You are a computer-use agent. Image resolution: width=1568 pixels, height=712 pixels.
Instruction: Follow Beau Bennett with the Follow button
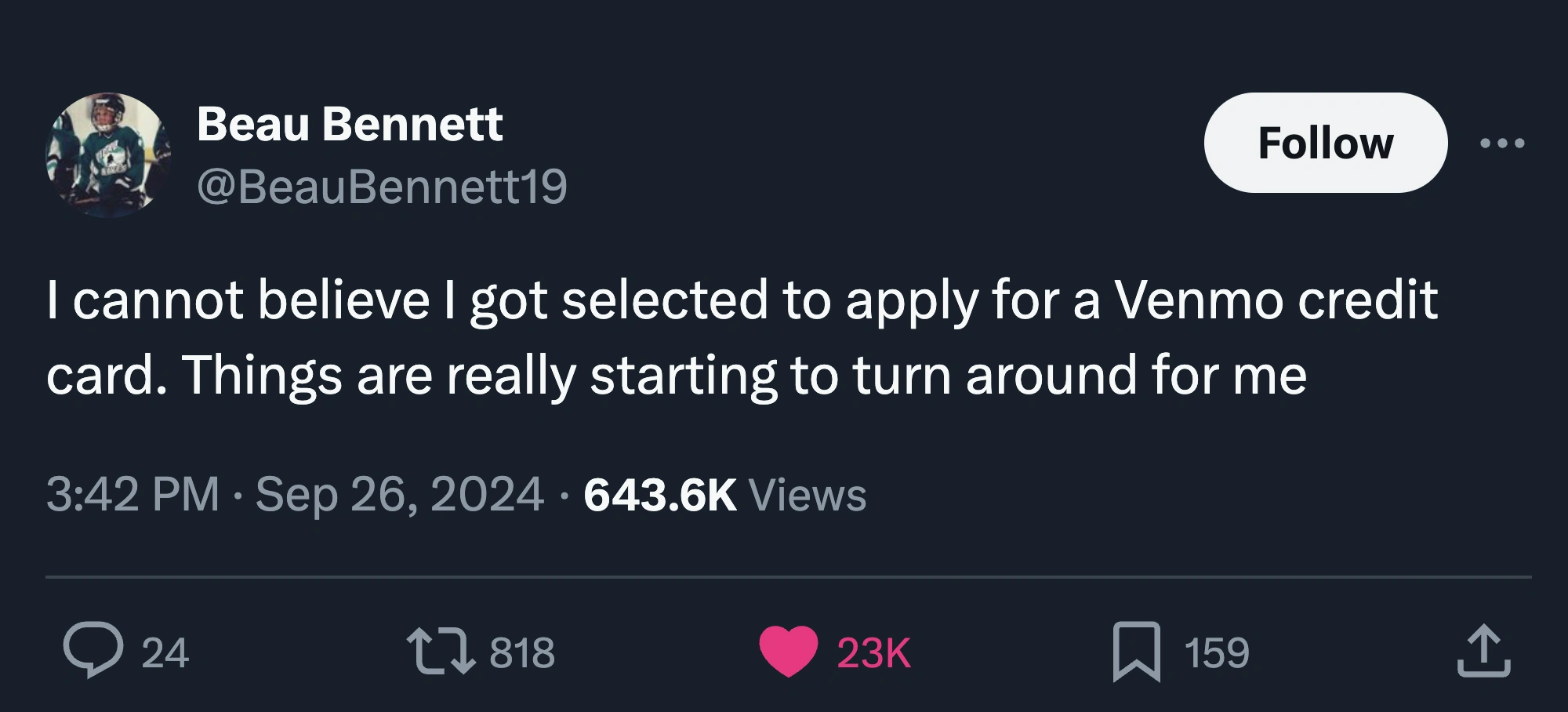pyautogui.click(x=1325, y=143)
